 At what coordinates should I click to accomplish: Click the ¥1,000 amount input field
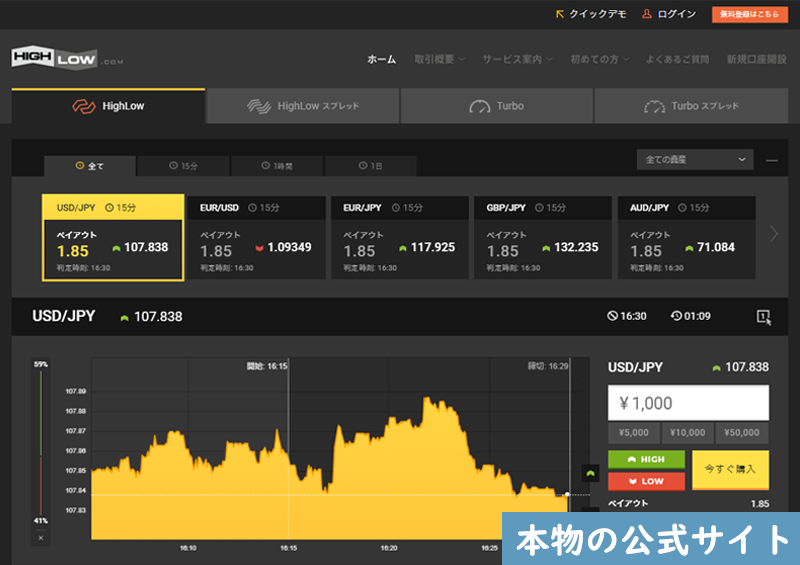pos(688,403)
